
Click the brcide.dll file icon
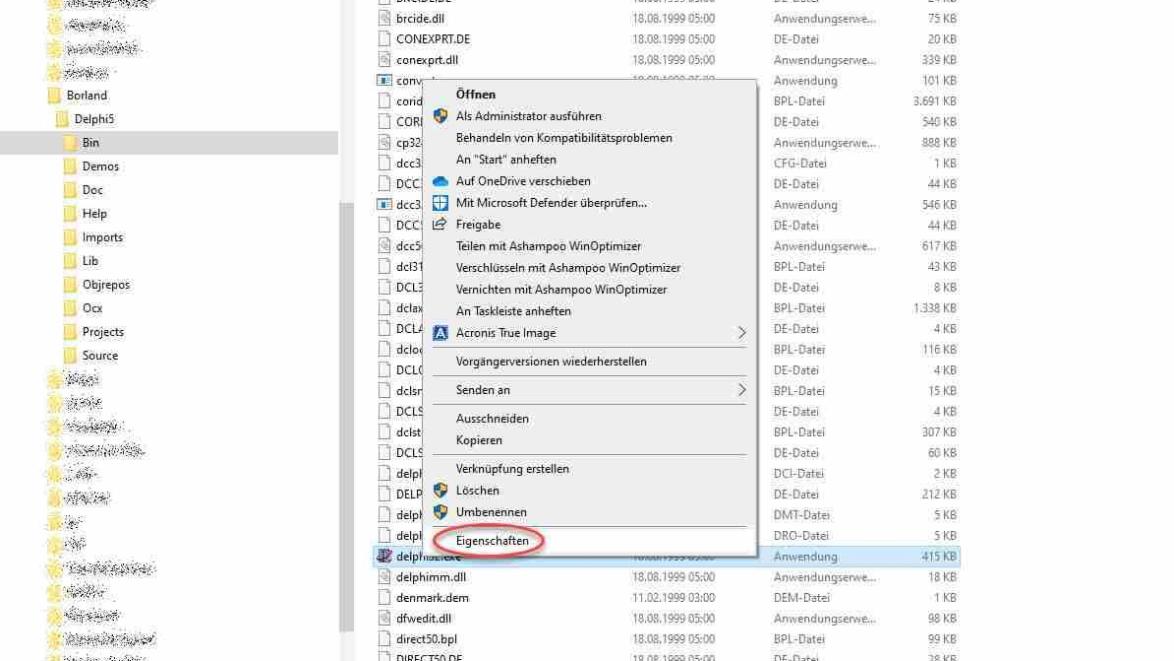click(384, 18)
